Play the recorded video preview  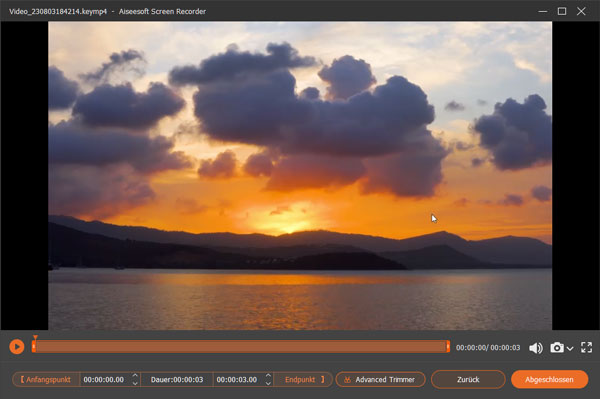point(16,347)
